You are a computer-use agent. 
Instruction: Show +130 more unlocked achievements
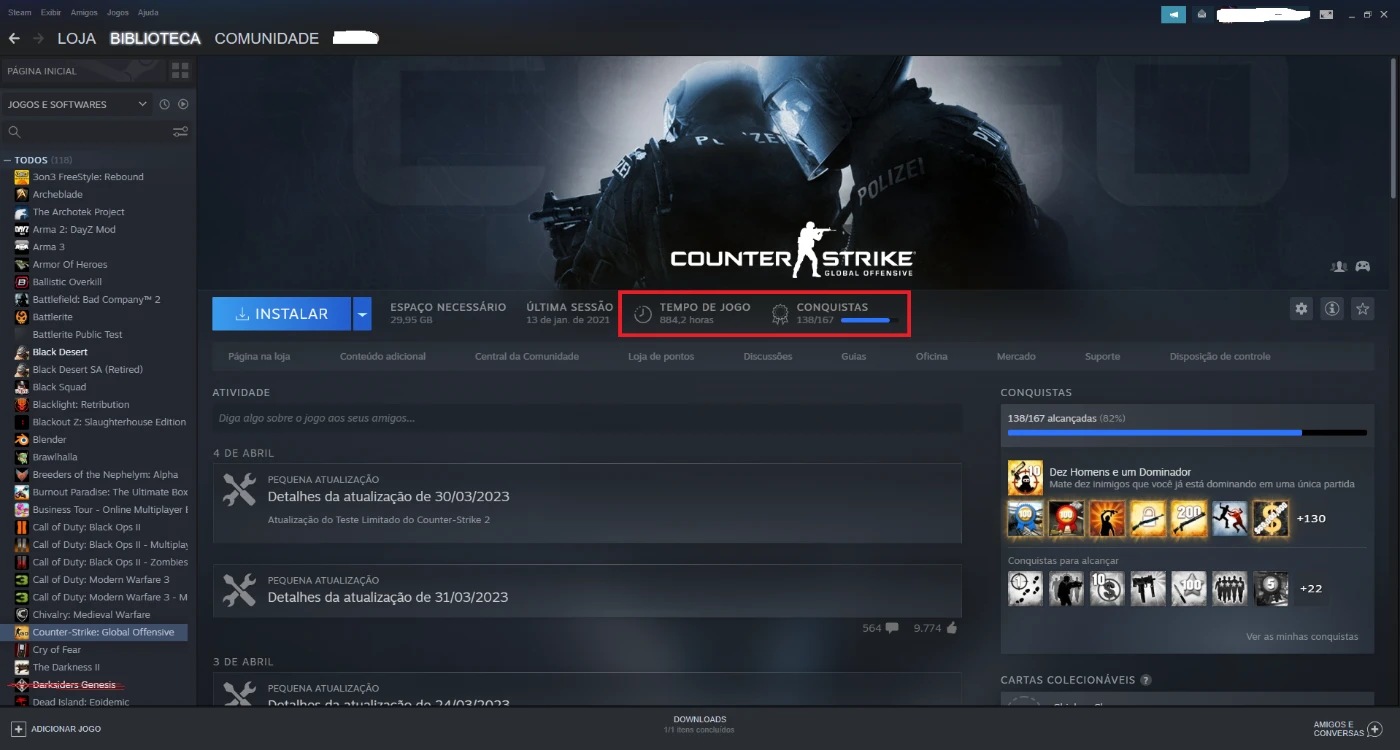point(1311,519)
